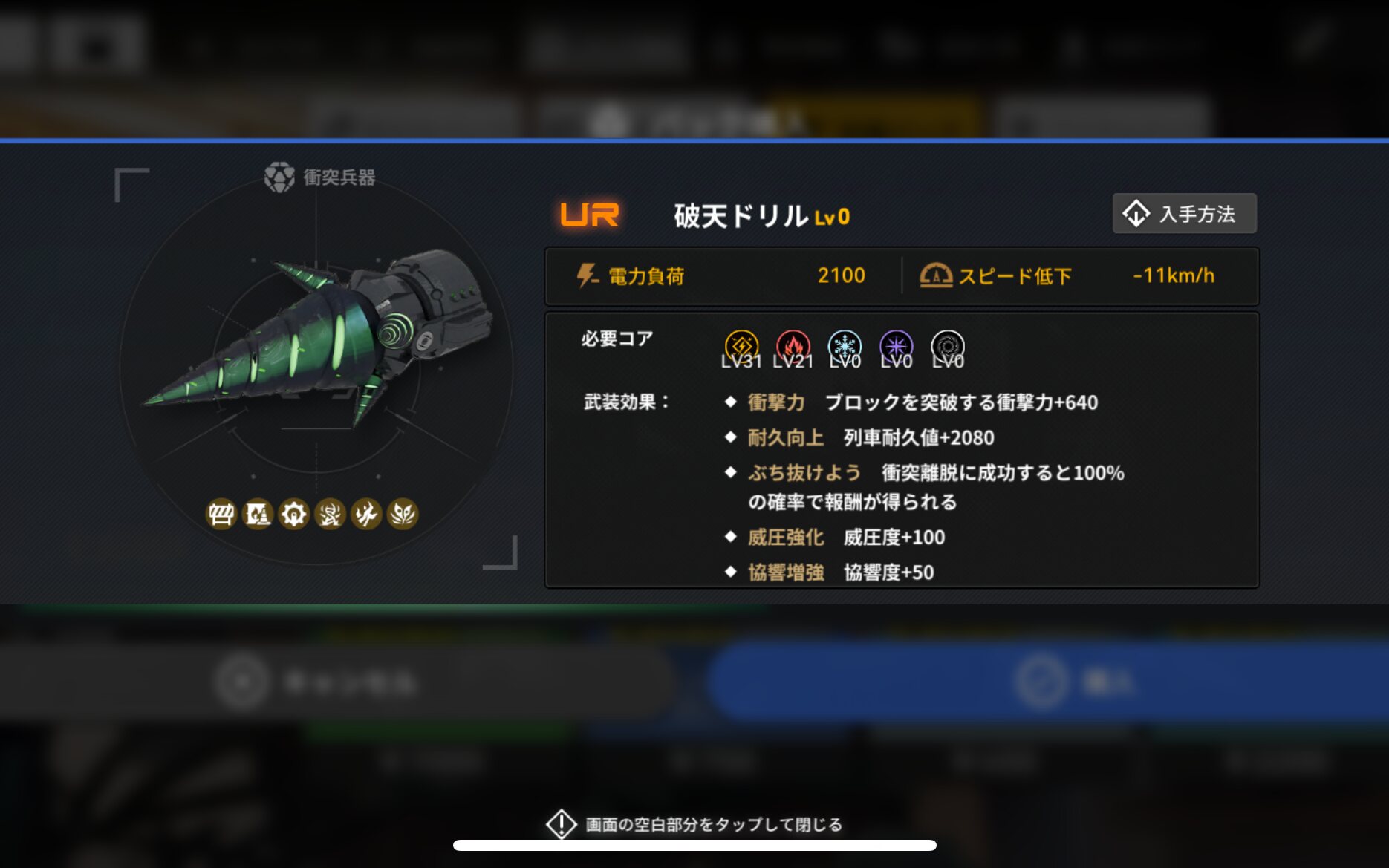Tap the 電力負荷 lightning icon

point(587,275)
